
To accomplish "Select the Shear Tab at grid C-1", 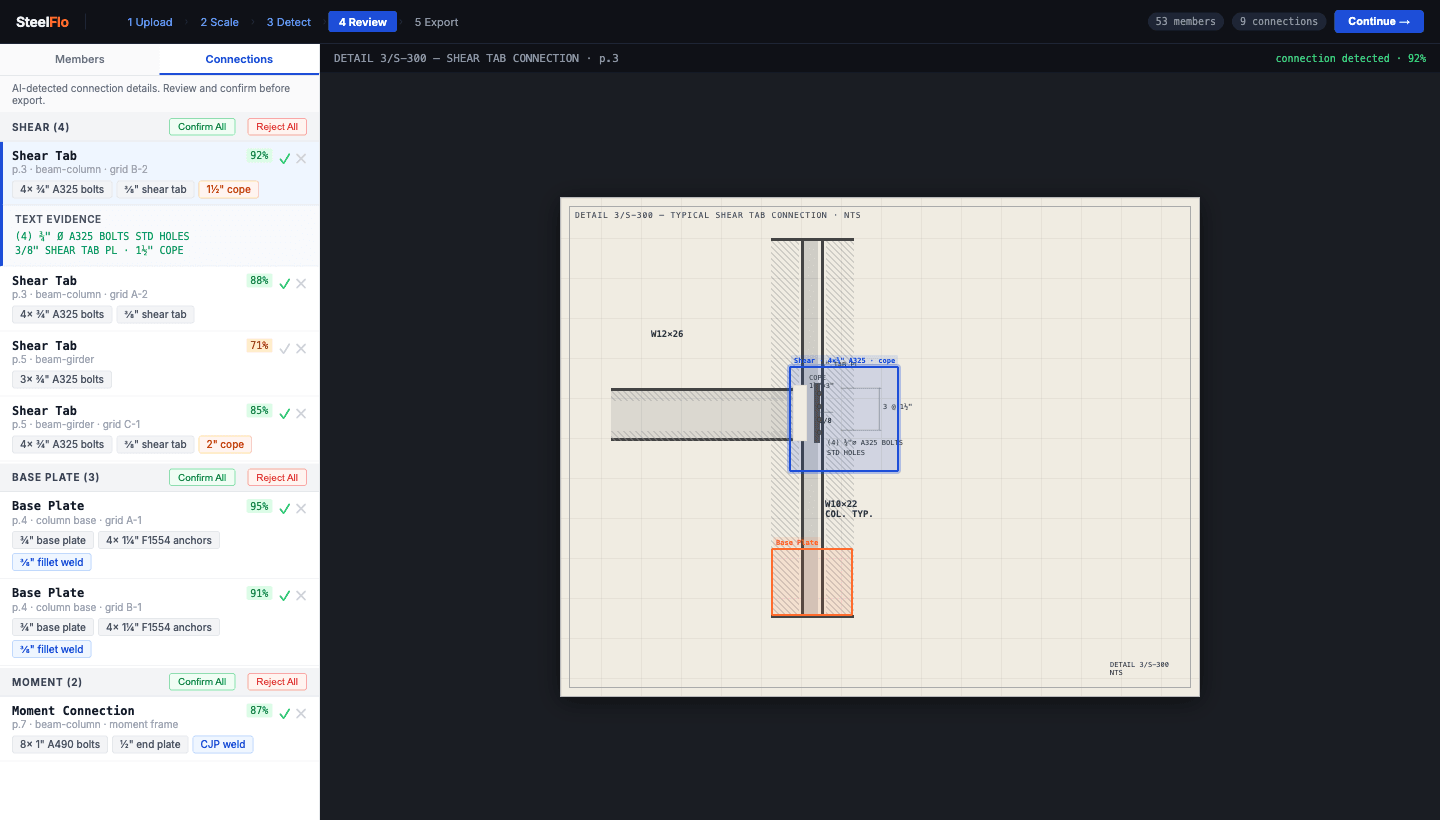I will tap(160, 429).
